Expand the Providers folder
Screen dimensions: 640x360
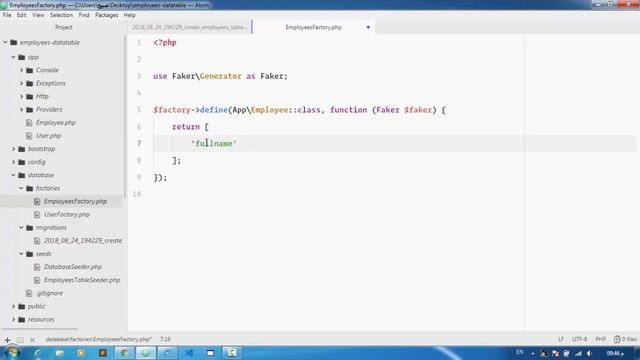(x=22, y=109)
